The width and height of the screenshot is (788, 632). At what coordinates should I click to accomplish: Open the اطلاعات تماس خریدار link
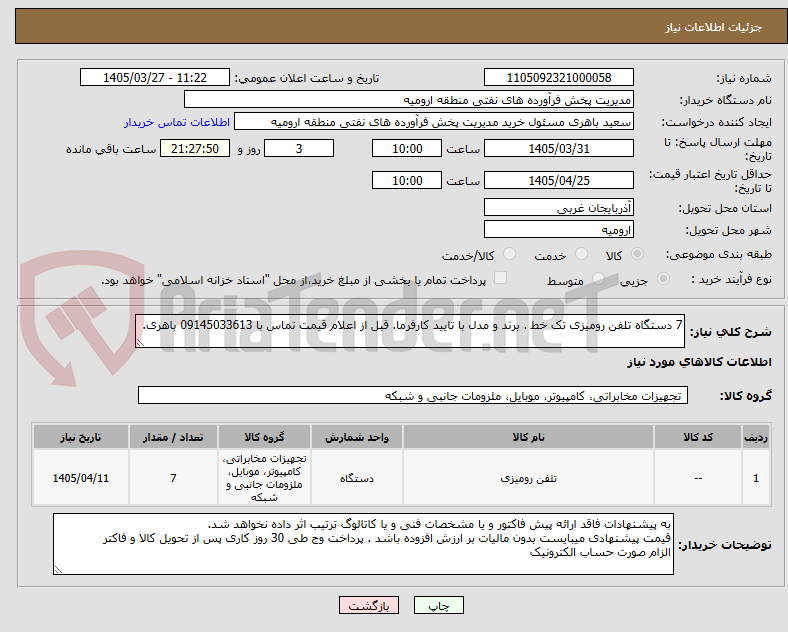(177, 122)
